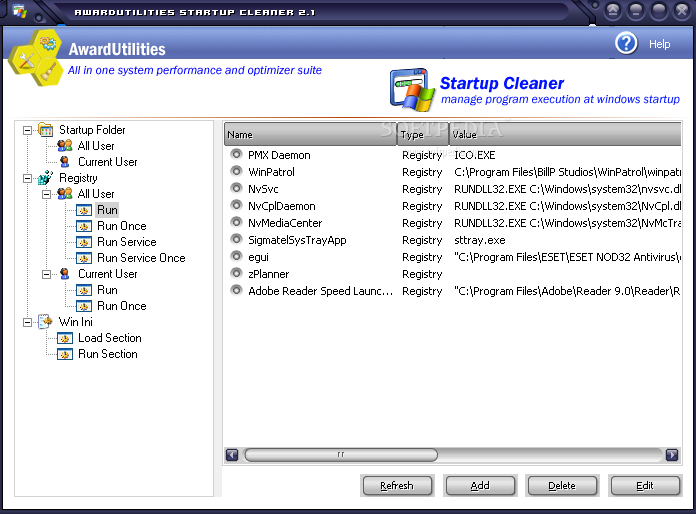Select the WinPatrol name text
The width and height of the screenshot is (696, 514).
coord(271,172)
